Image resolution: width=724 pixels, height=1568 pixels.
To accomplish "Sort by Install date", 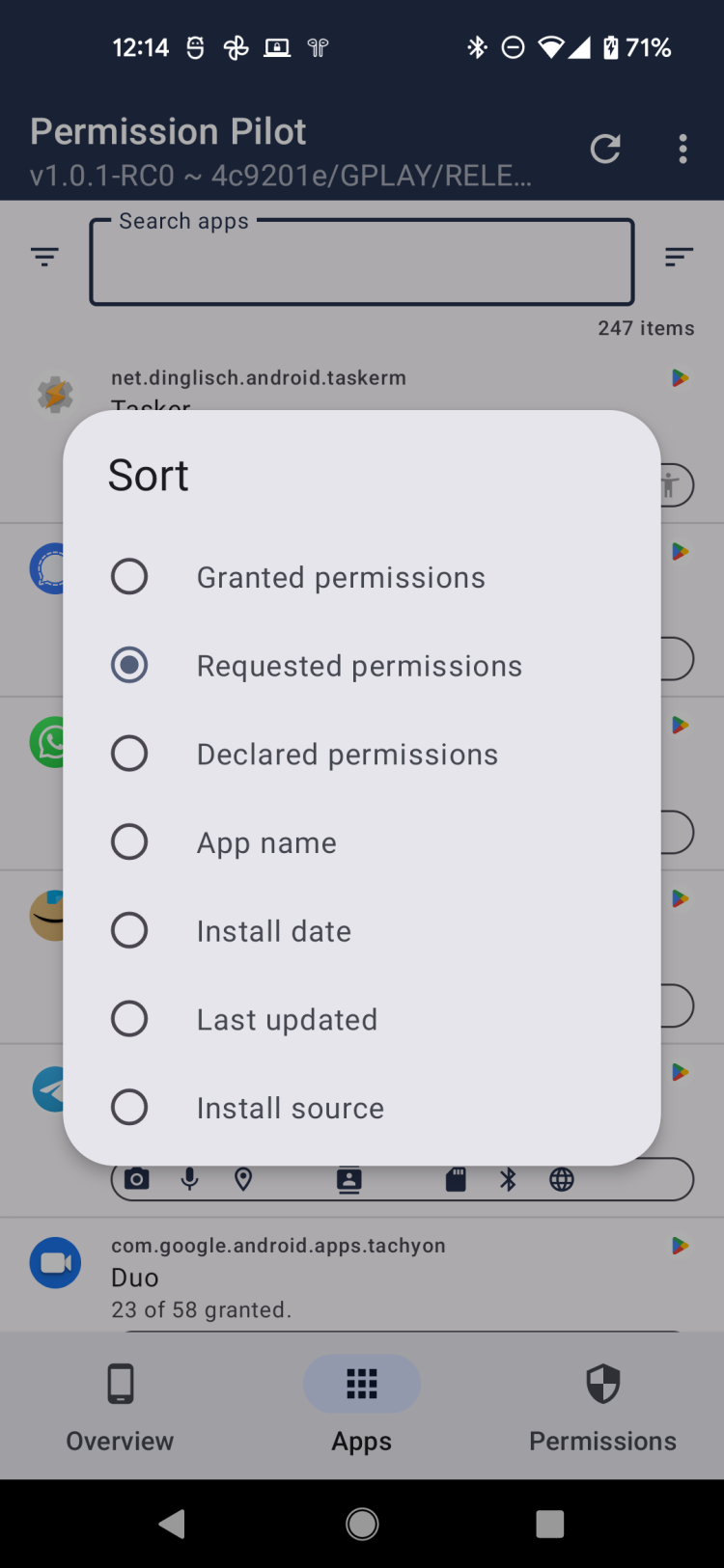I will coord(129,930).
